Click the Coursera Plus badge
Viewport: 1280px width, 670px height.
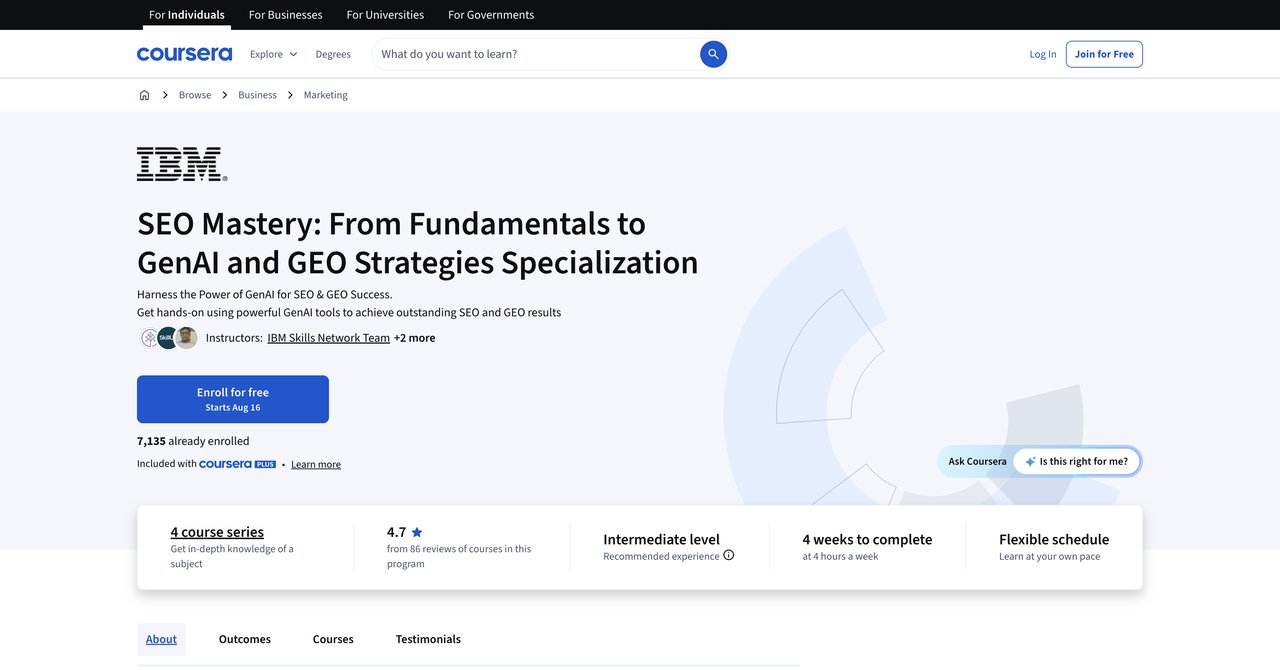point(237,464)
